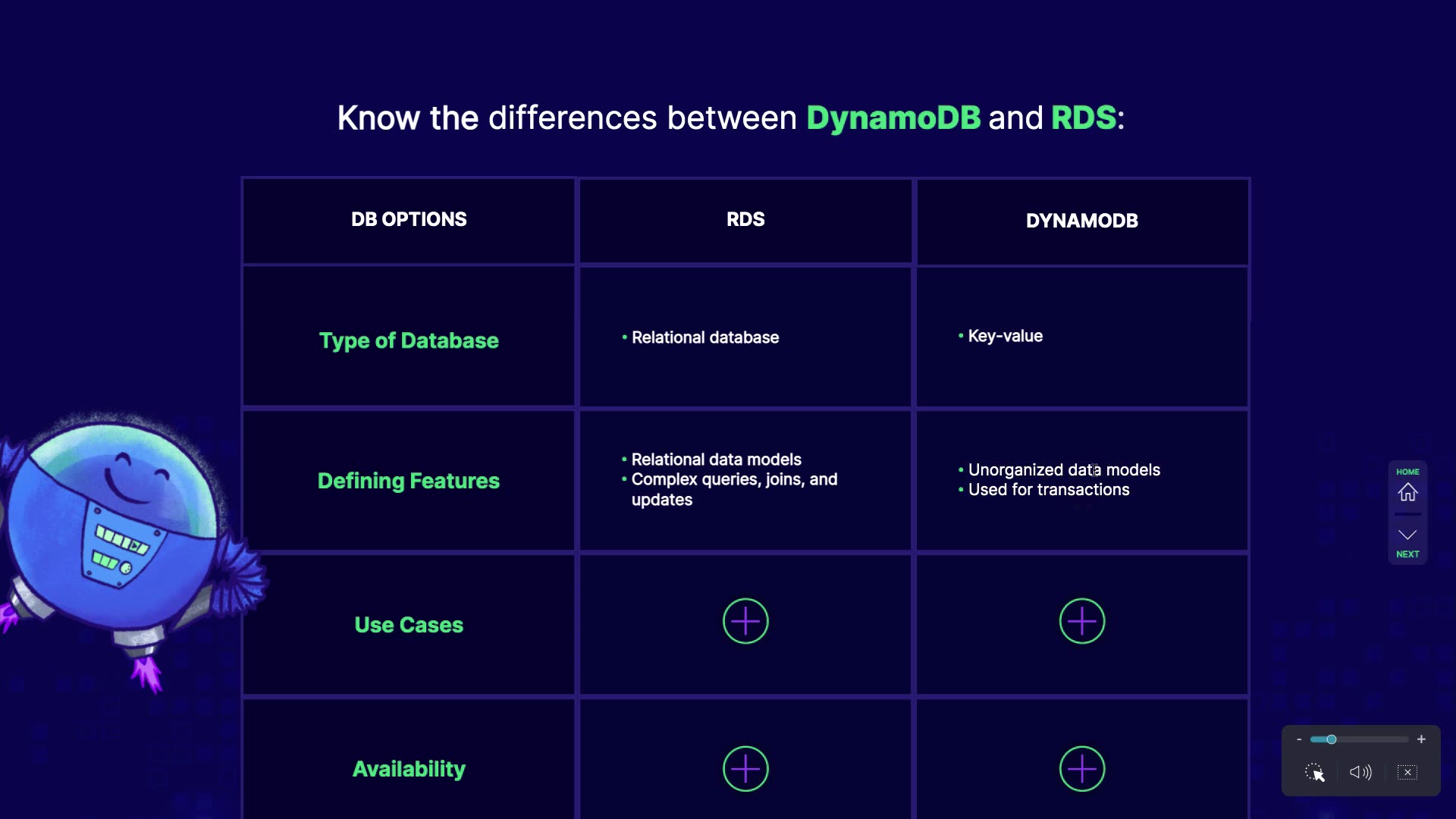Expand RDS Use Cases plus button
Image resolution: width=1456 pixels, height=819 pixels.
tap(745, 622)
